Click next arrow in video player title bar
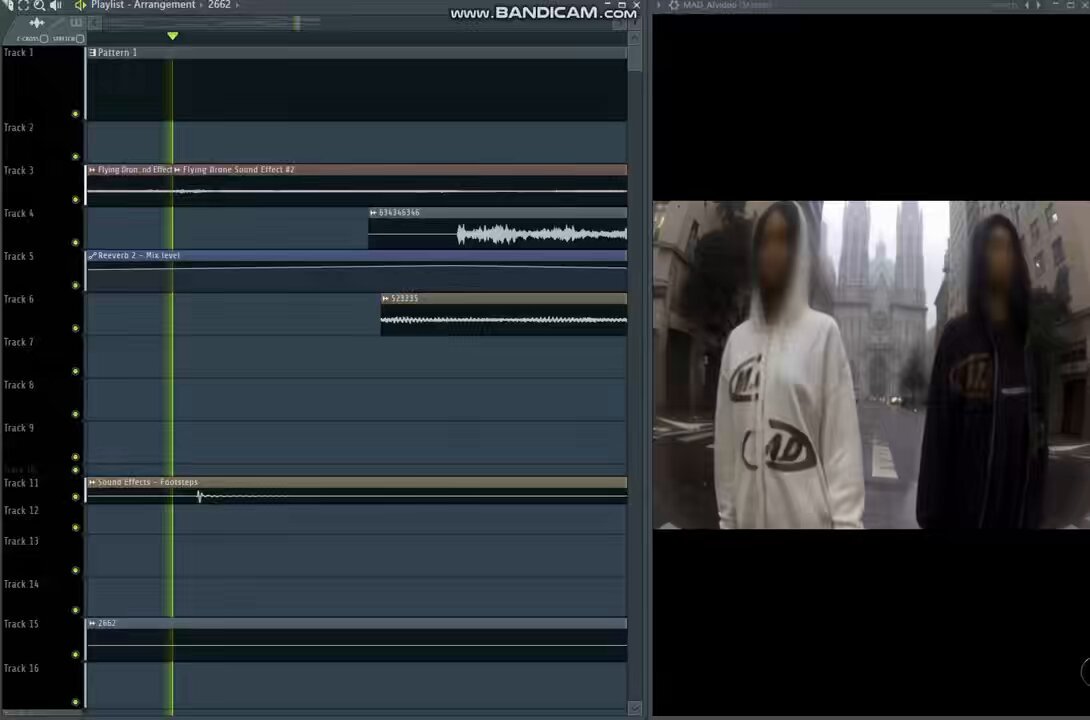 [x=1039, y=5]
